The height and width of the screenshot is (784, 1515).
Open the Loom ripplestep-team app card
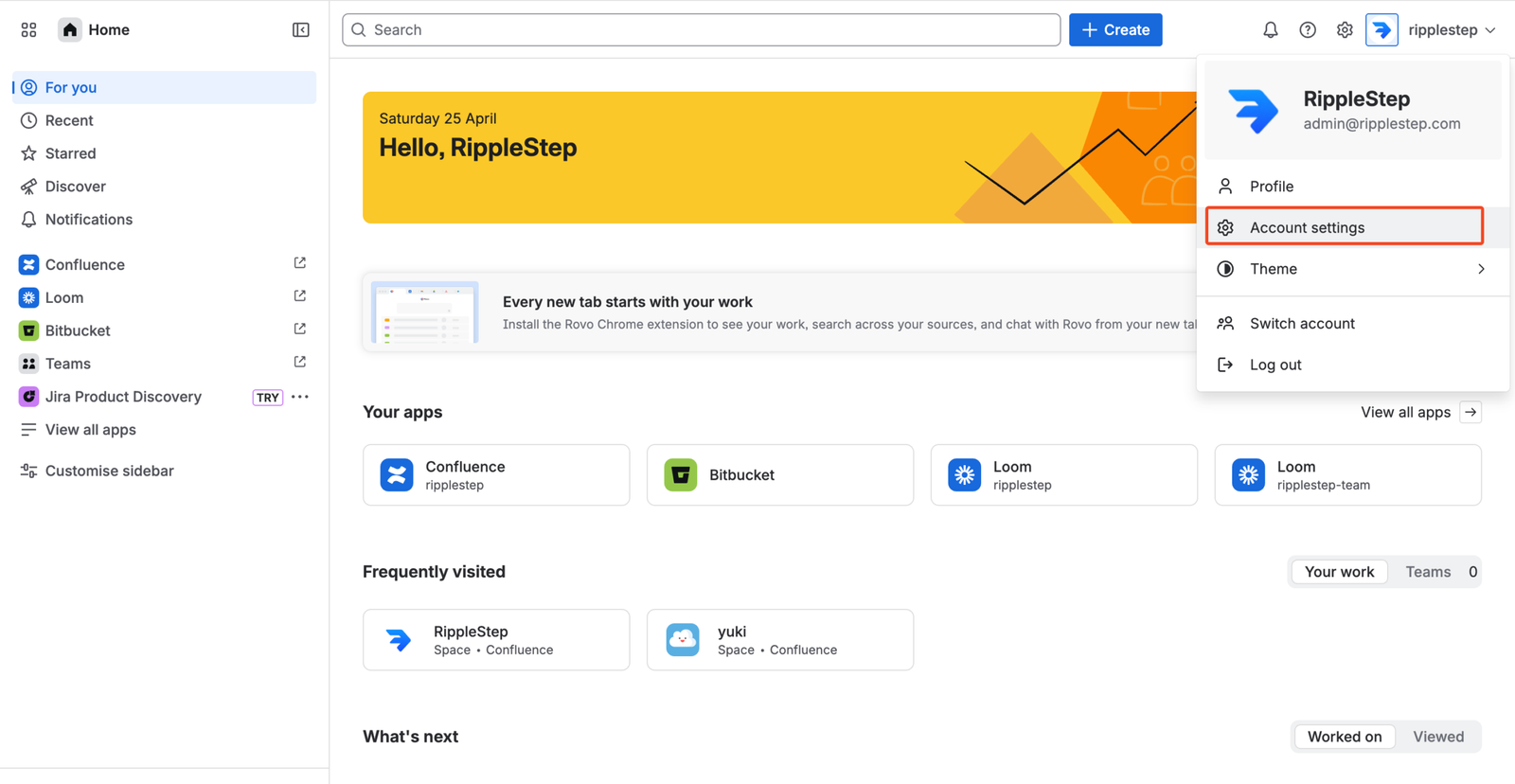point(1348,475)
